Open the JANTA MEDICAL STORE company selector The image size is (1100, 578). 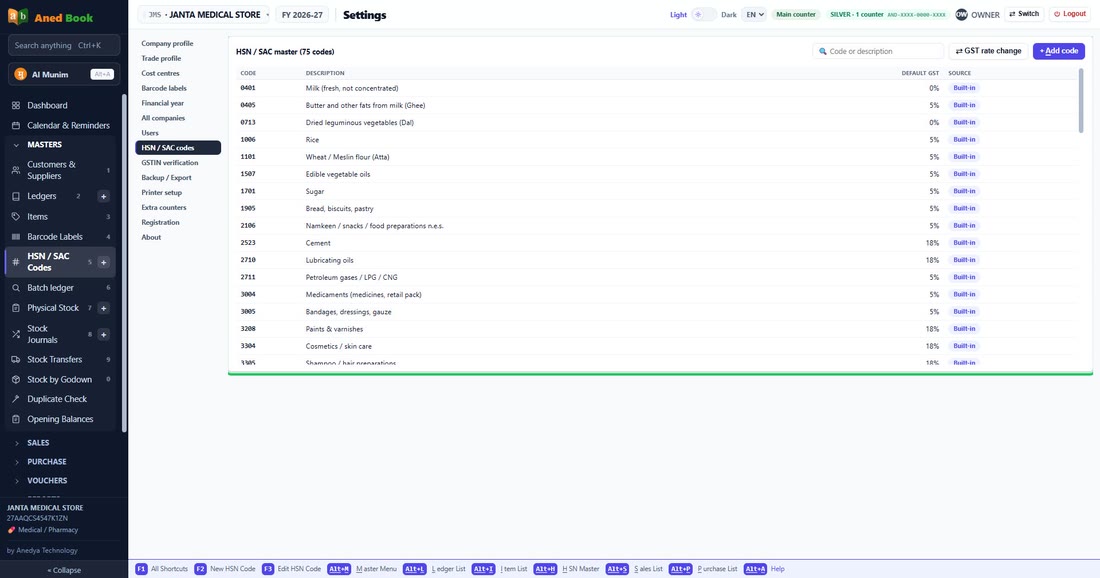tap(204, 15)
